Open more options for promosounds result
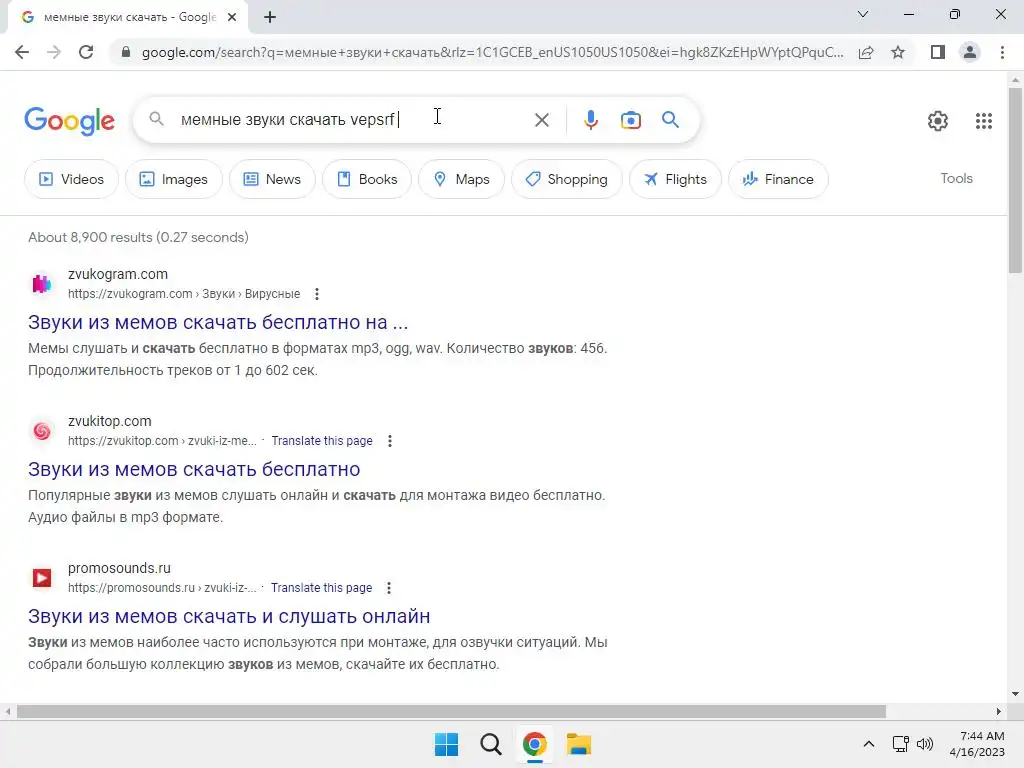The width and height of the screenshot is (1024, 768). click(x=389, y=588)
